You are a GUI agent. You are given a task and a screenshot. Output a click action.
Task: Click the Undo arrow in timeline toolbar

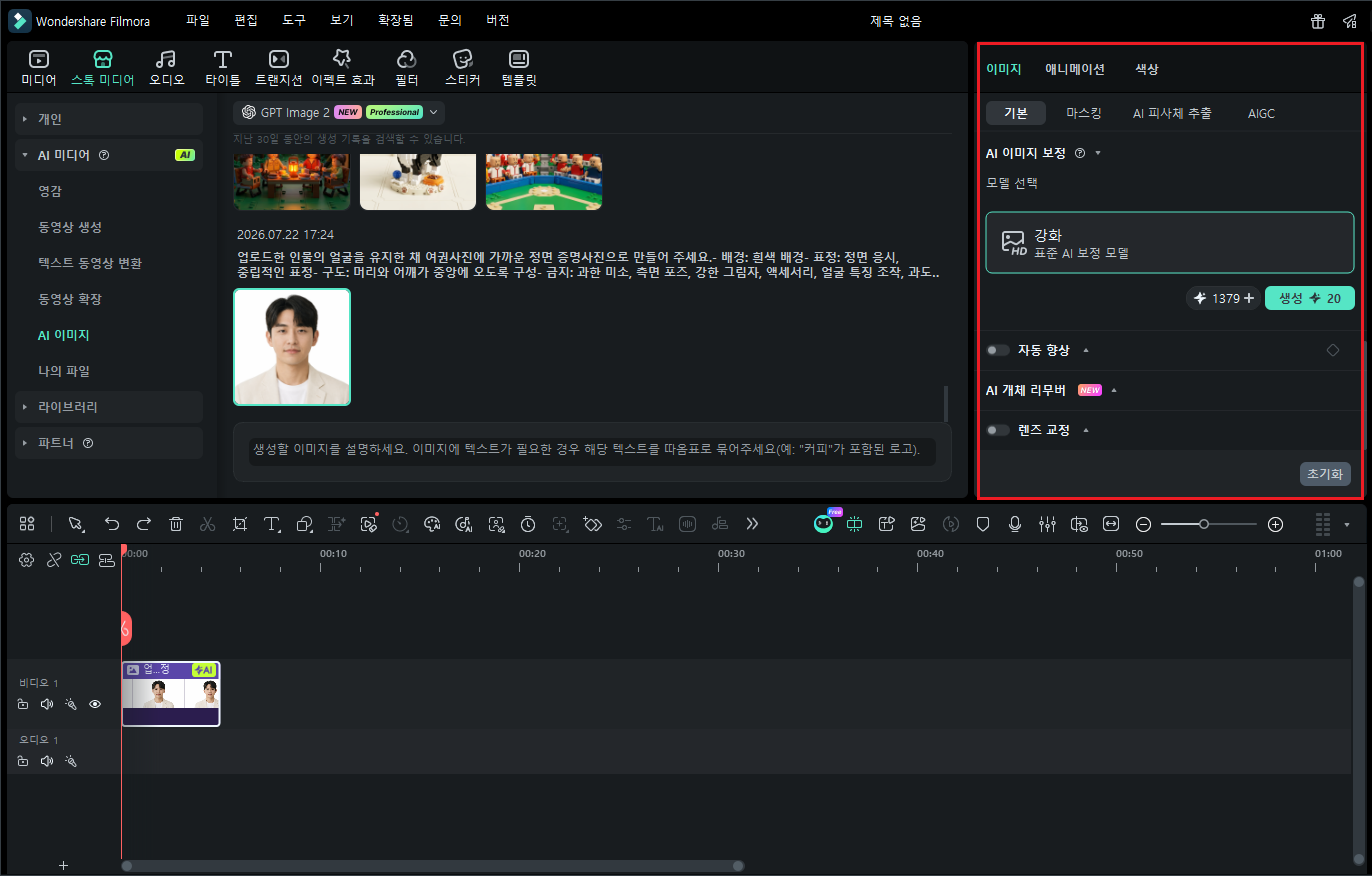pyautogui.click(x=112, y=523)
